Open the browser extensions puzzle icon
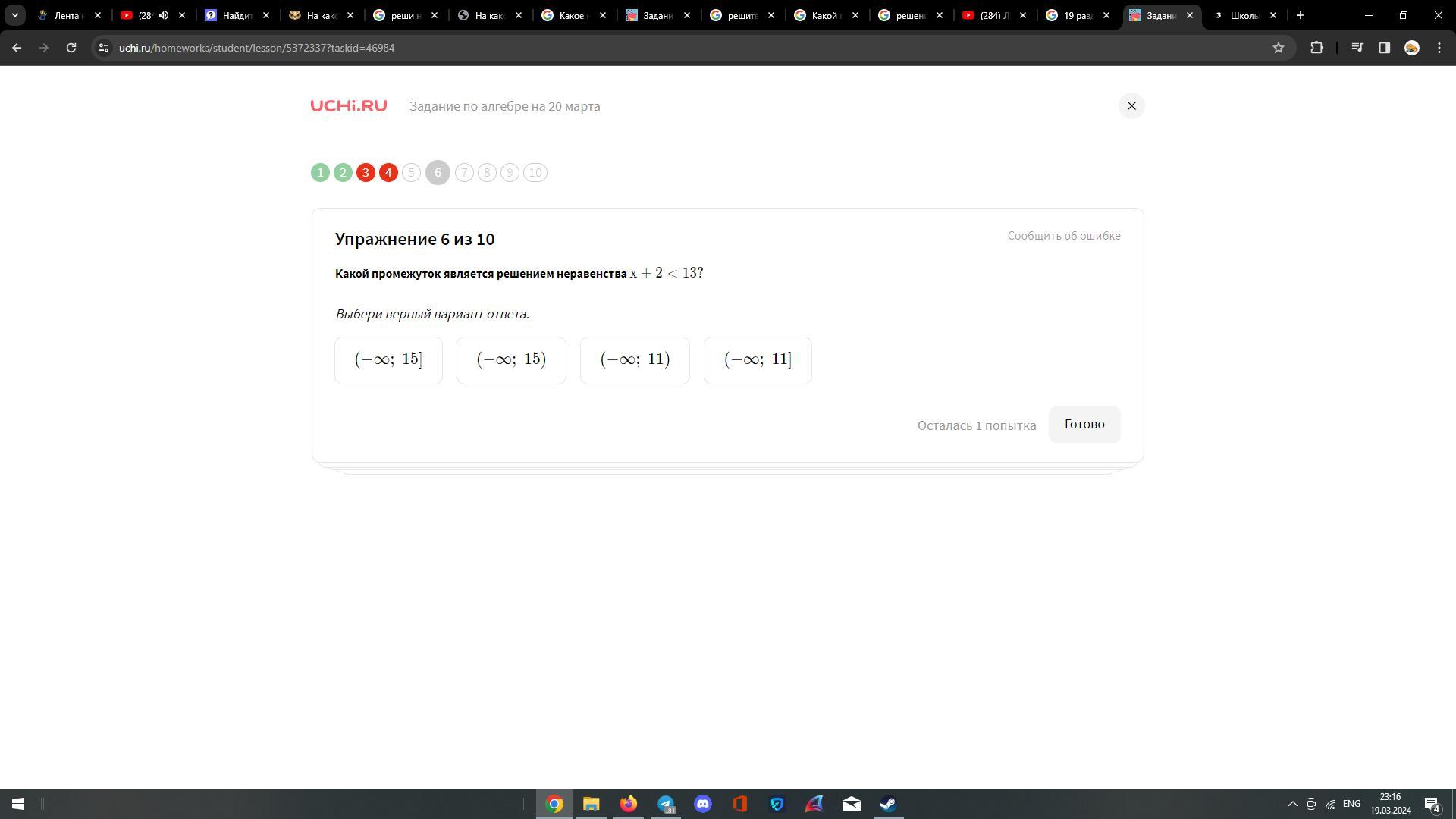Screen dimensions: 1456x819 [1316, 48]
